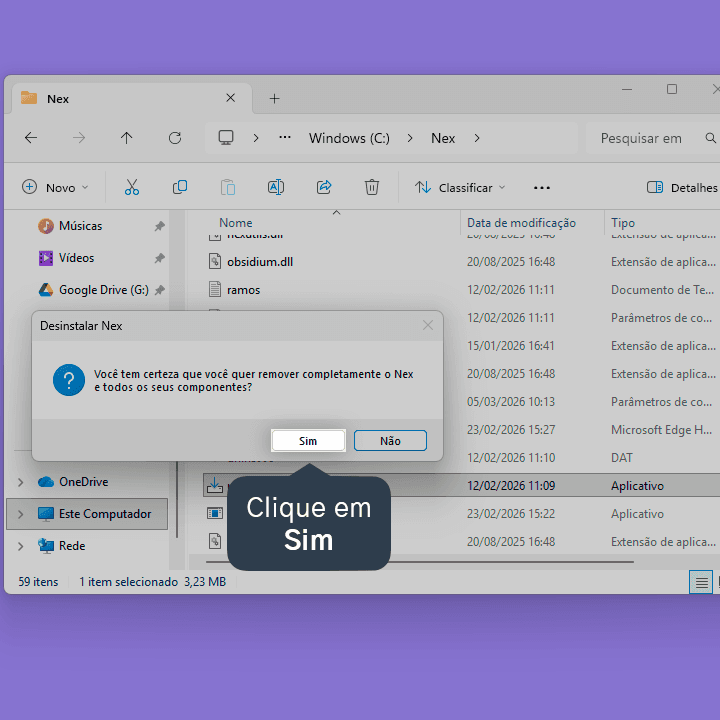Click the pin icon beside Vídeos

(x=159, y=258)
